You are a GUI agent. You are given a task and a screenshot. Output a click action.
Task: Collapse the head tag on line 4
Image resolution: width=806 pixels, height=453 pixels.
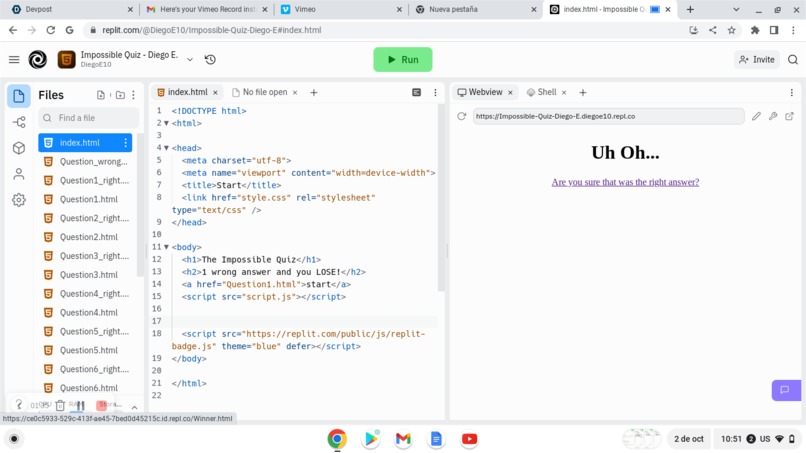point(167,148)
